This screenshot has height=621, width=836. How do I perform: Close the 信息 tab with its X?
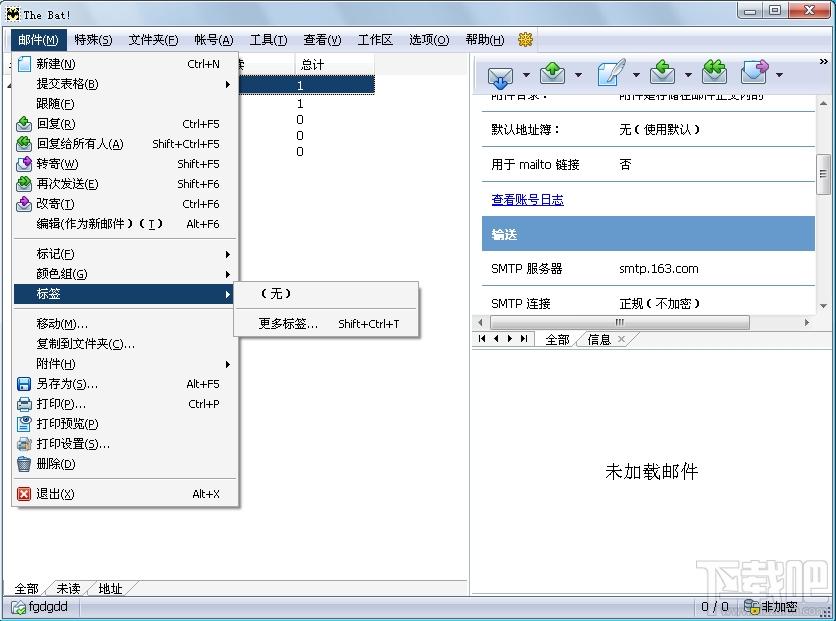[621, 340]
